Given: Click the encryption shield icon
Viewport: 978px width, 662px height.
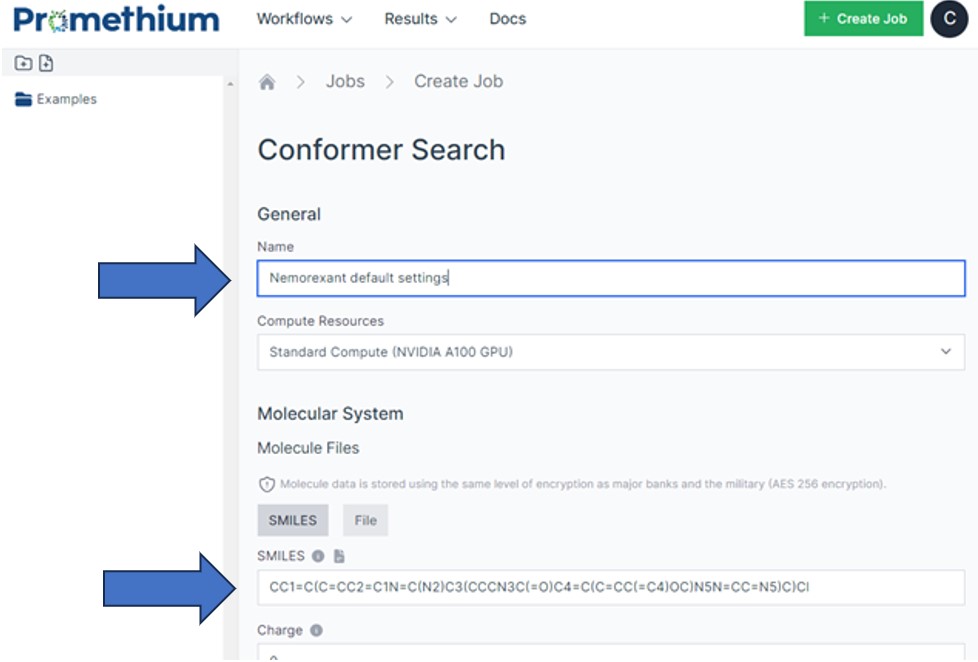Looking at the screenshot, I should pos(267,484).
